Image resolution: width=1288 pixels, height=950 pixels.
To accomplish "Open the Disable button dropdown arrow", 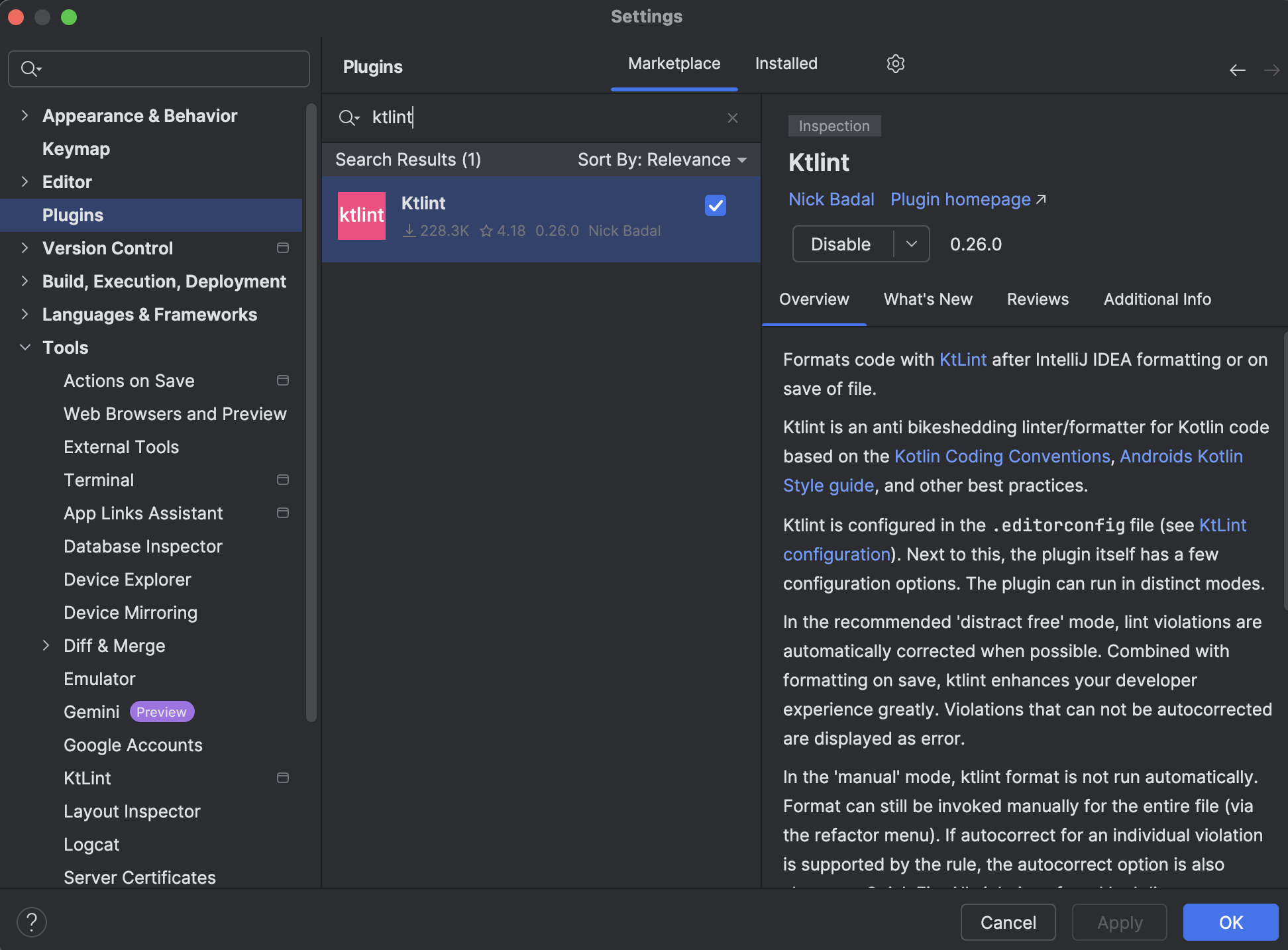I will (912, 244).
